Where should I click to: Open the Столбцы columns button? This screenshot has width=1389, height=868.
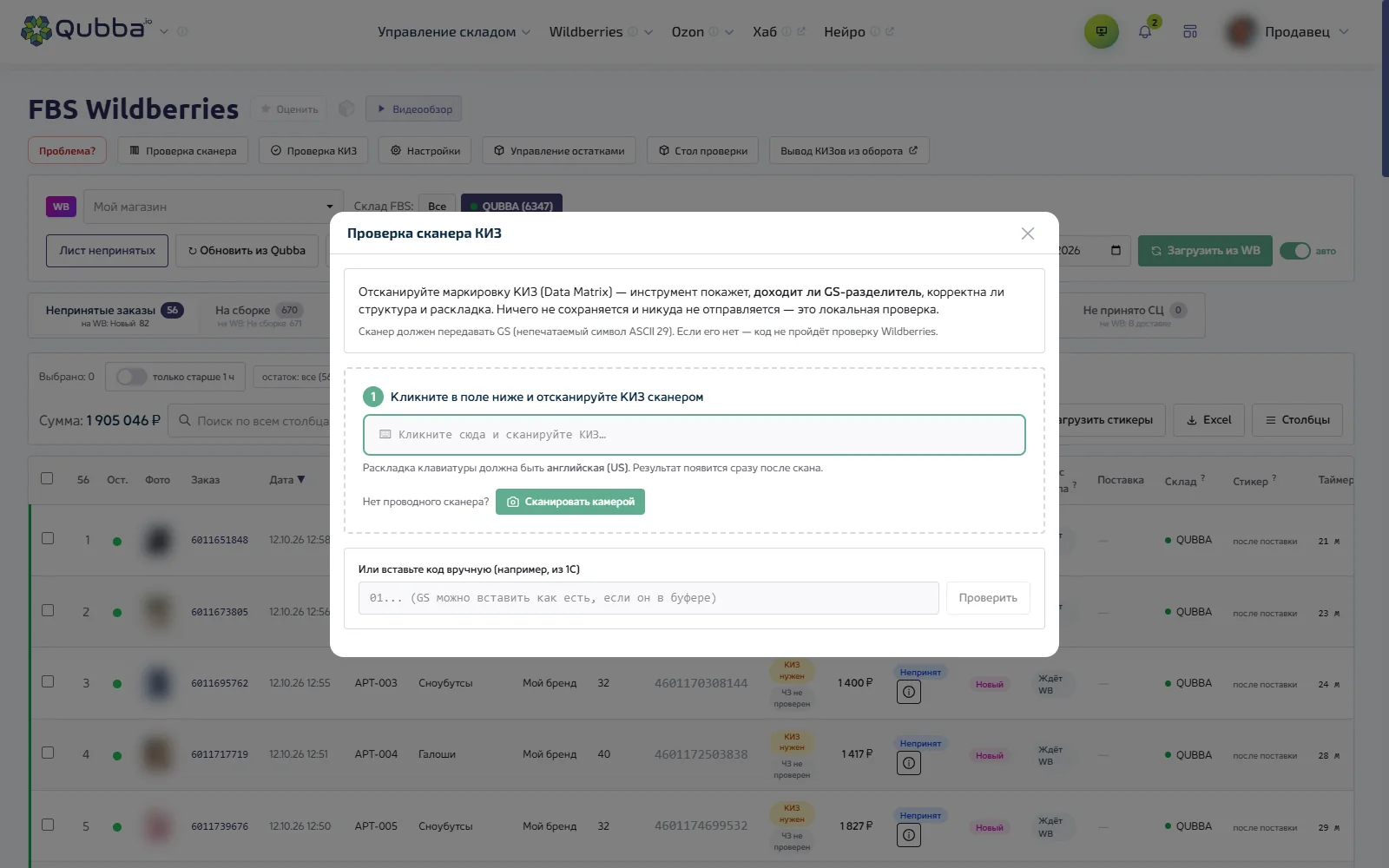click(1298, 420)
